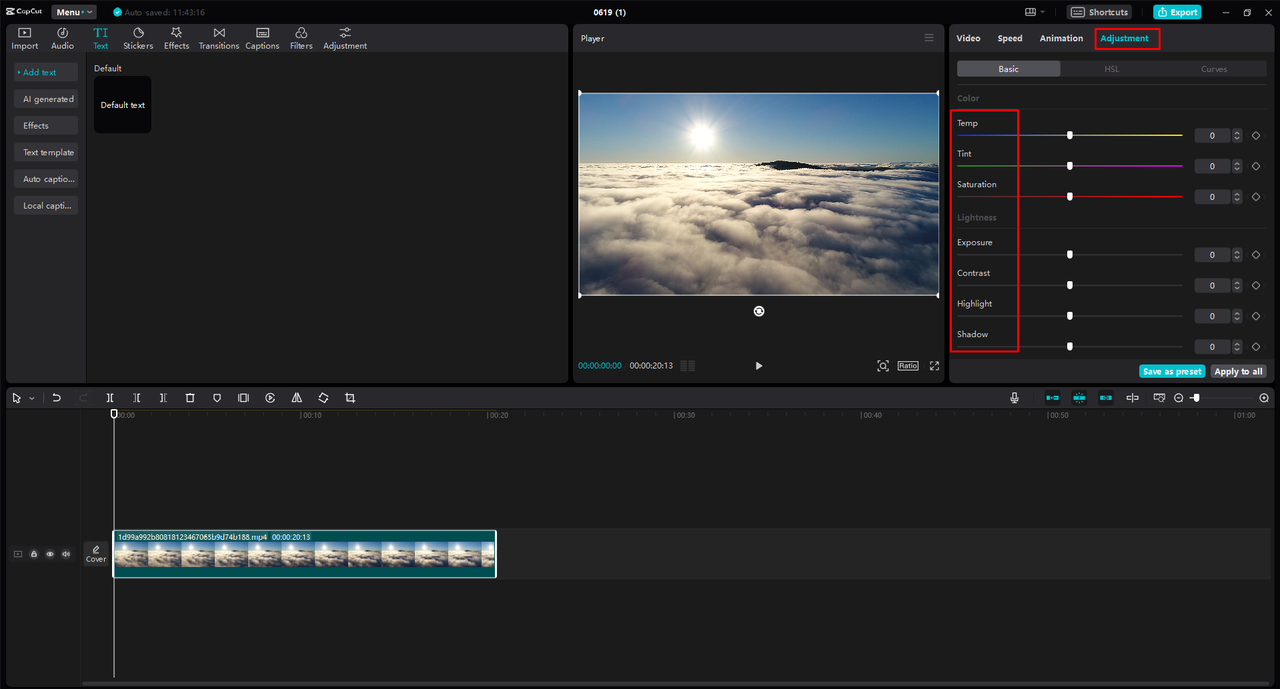Hide the video track with eye icon
1280x689 pixels.
[50, 554]
